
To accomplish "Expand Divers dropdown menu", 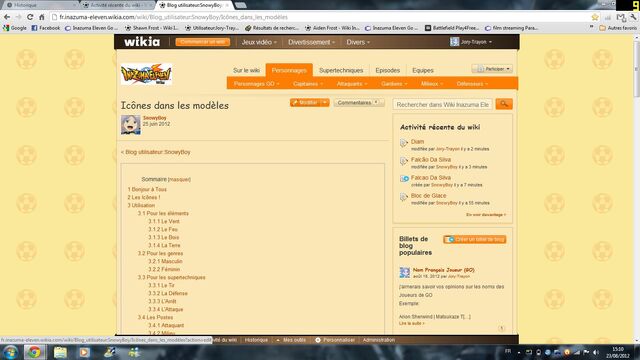I will pyautogui.click(x=358, y=42).
